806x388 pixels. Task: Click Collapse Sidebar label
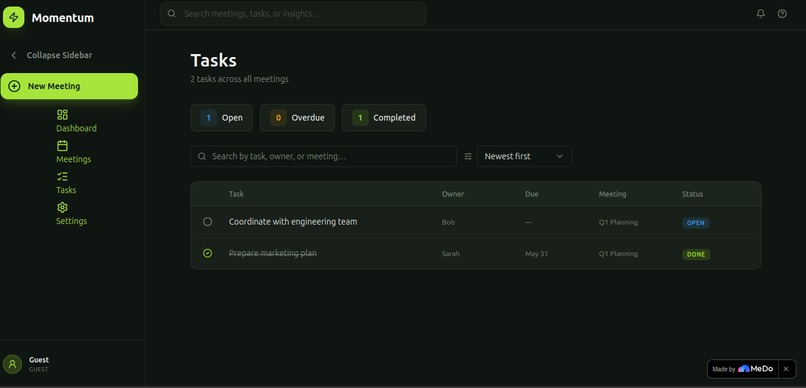[x=60, y=56]
